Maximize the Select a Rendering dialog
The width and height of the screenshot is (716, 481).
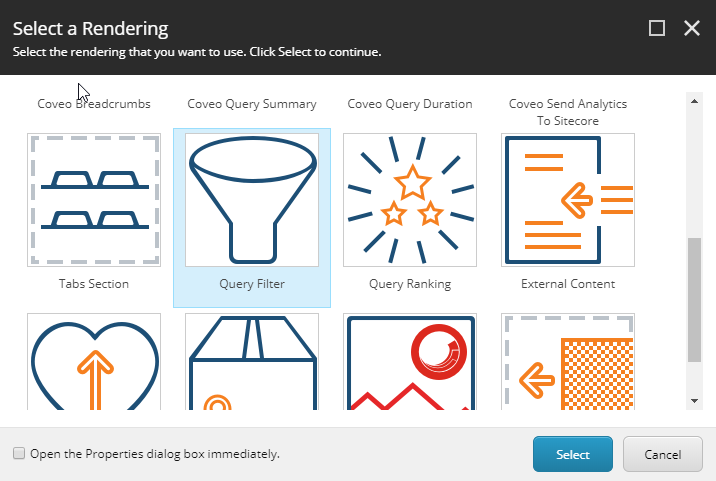(657, 28)
